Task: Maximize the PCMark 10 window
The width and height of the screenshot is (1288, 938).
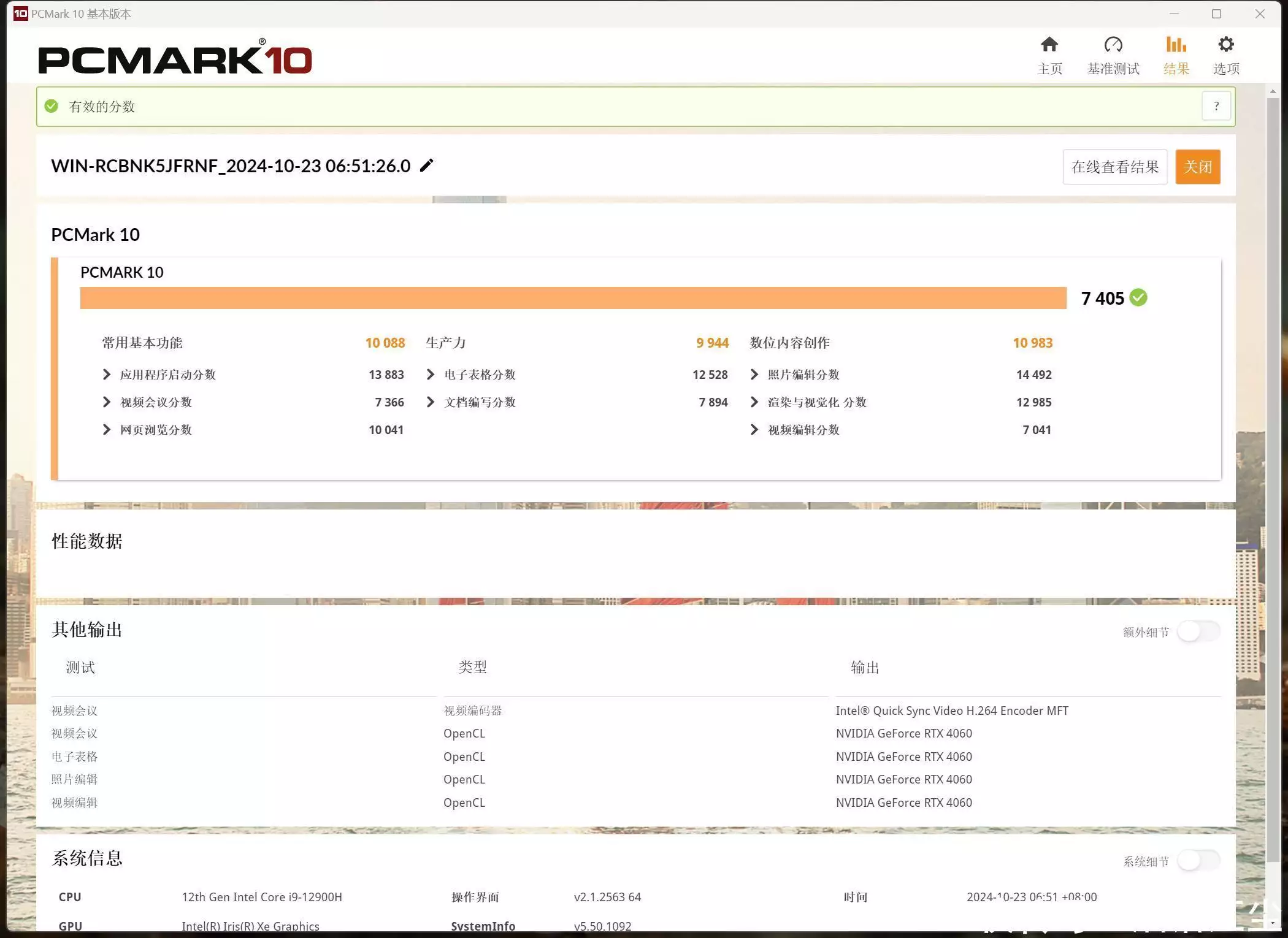Action: pos(1217,13)
